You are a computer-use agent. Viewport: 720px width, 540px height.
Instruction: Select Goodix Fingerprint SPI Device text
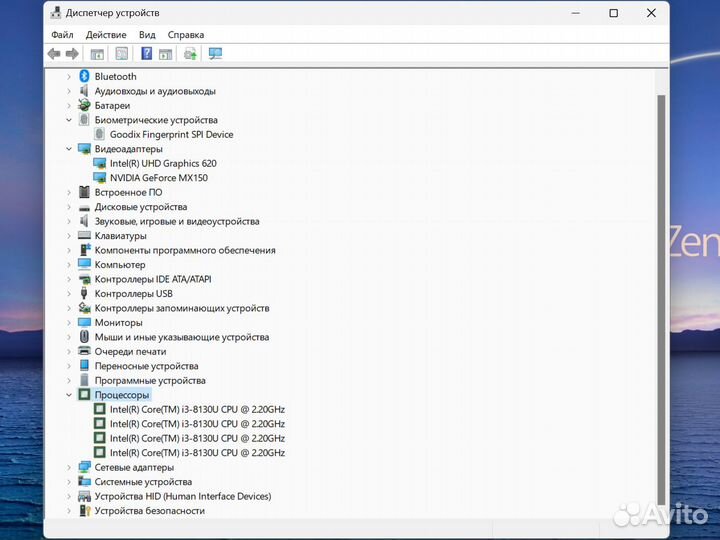click(171, 135)
